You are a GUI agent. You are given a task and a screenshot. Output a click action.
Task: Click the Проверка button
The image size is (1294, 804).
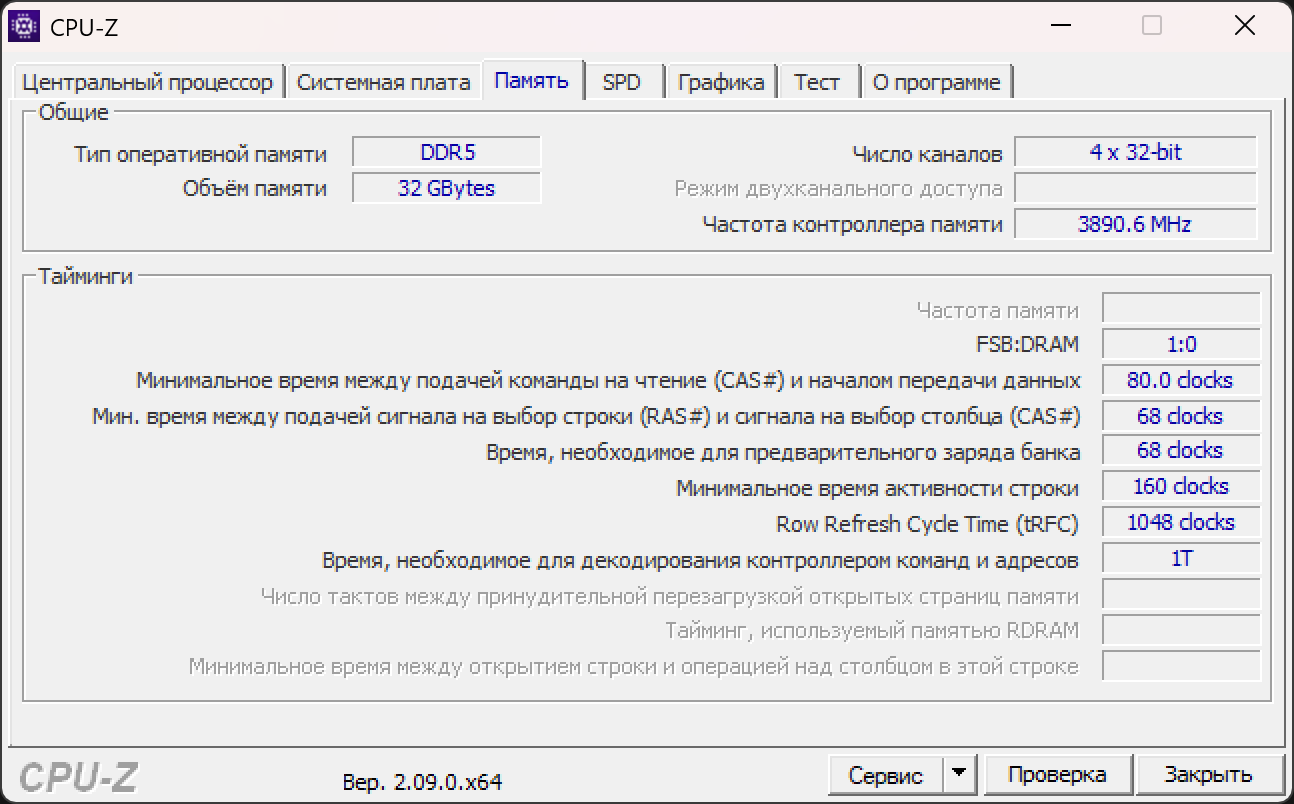(1057, 775)
